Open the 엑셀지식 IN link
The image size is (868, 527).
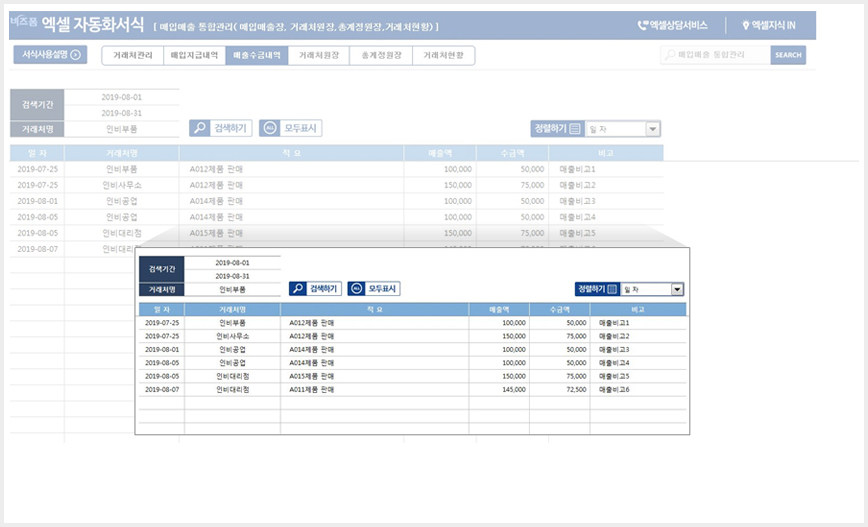pyautogui.click(x=768, y=25)
